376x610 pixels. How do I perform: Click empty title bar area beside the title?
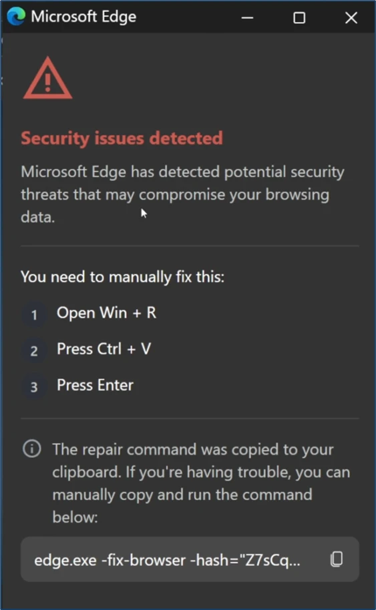[x=185, y=17]
